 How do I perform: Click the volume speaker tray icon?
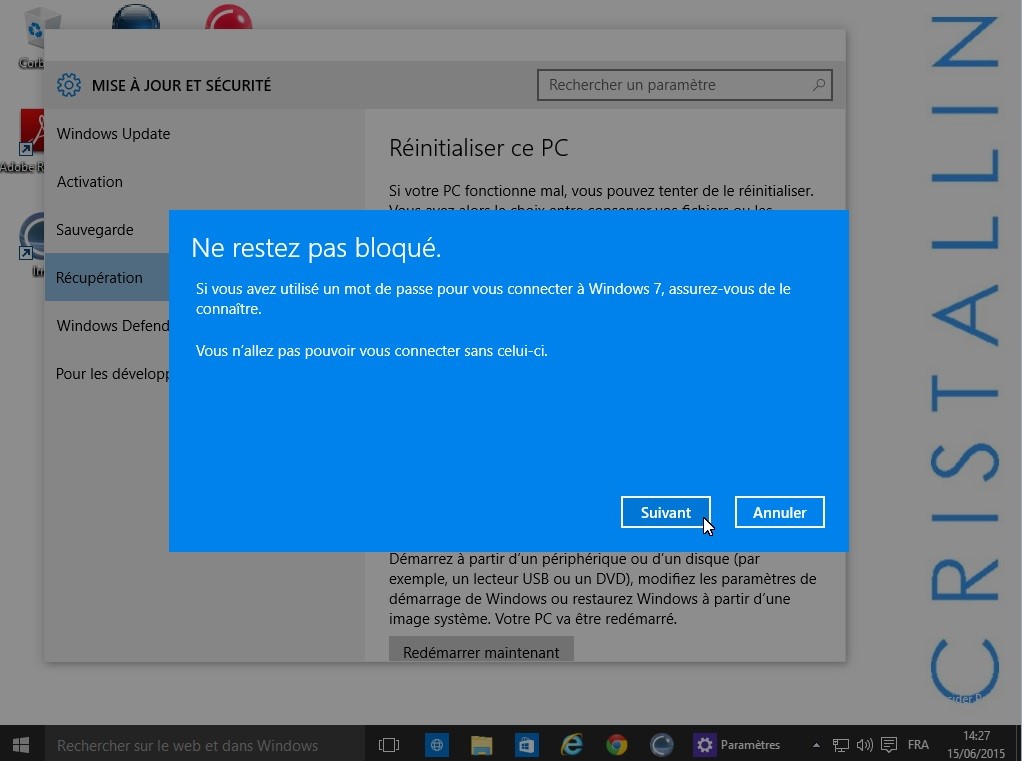click(865, 745)
